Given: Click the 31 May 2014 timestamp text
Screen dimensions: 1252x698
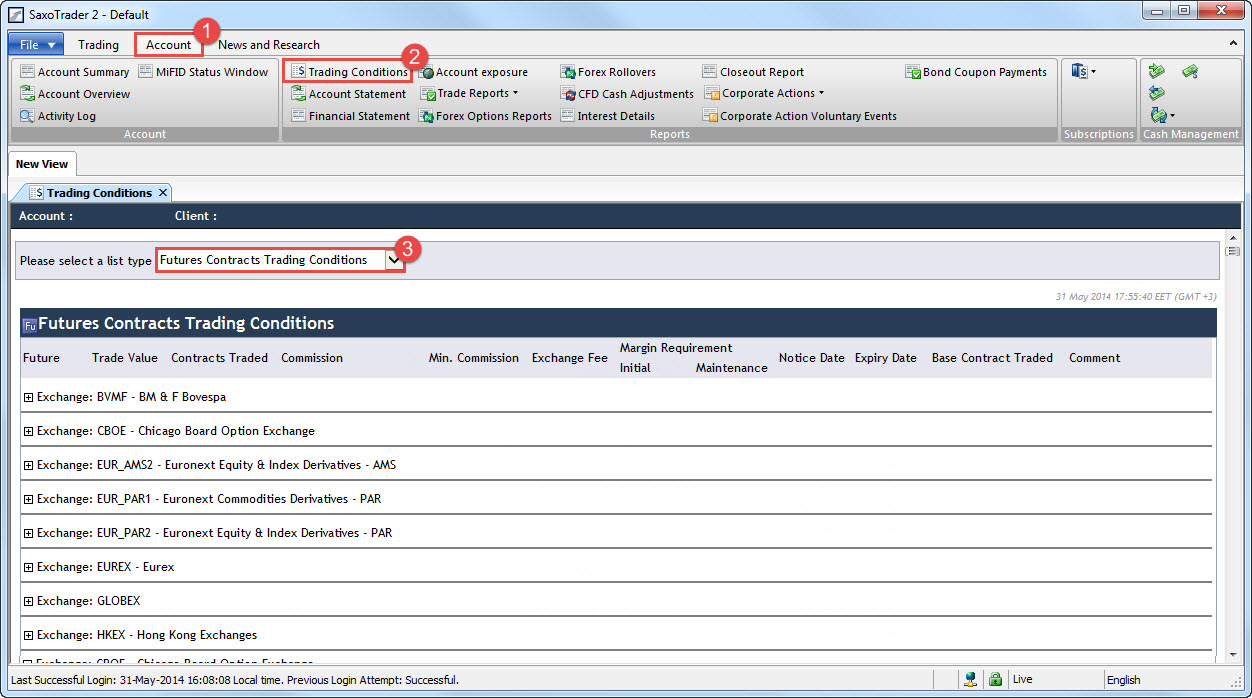Looking at the screenshot, I should click(1136, 297).
